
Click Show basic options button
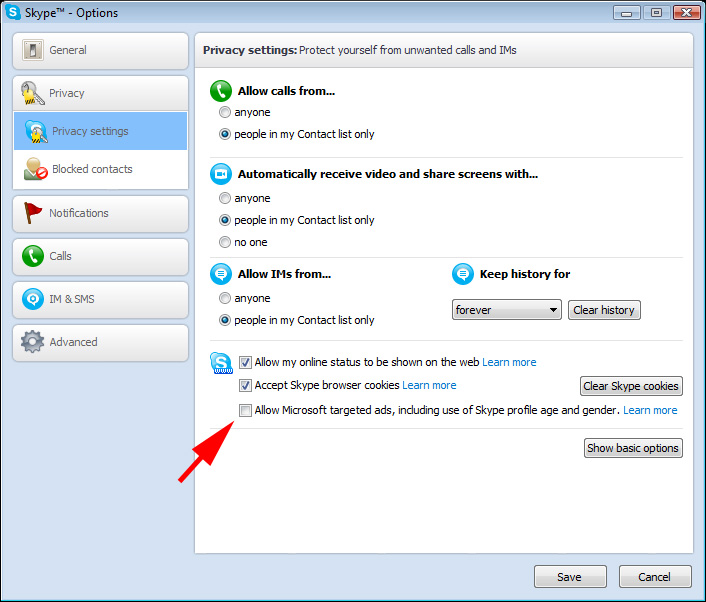(x=633, y=448)
